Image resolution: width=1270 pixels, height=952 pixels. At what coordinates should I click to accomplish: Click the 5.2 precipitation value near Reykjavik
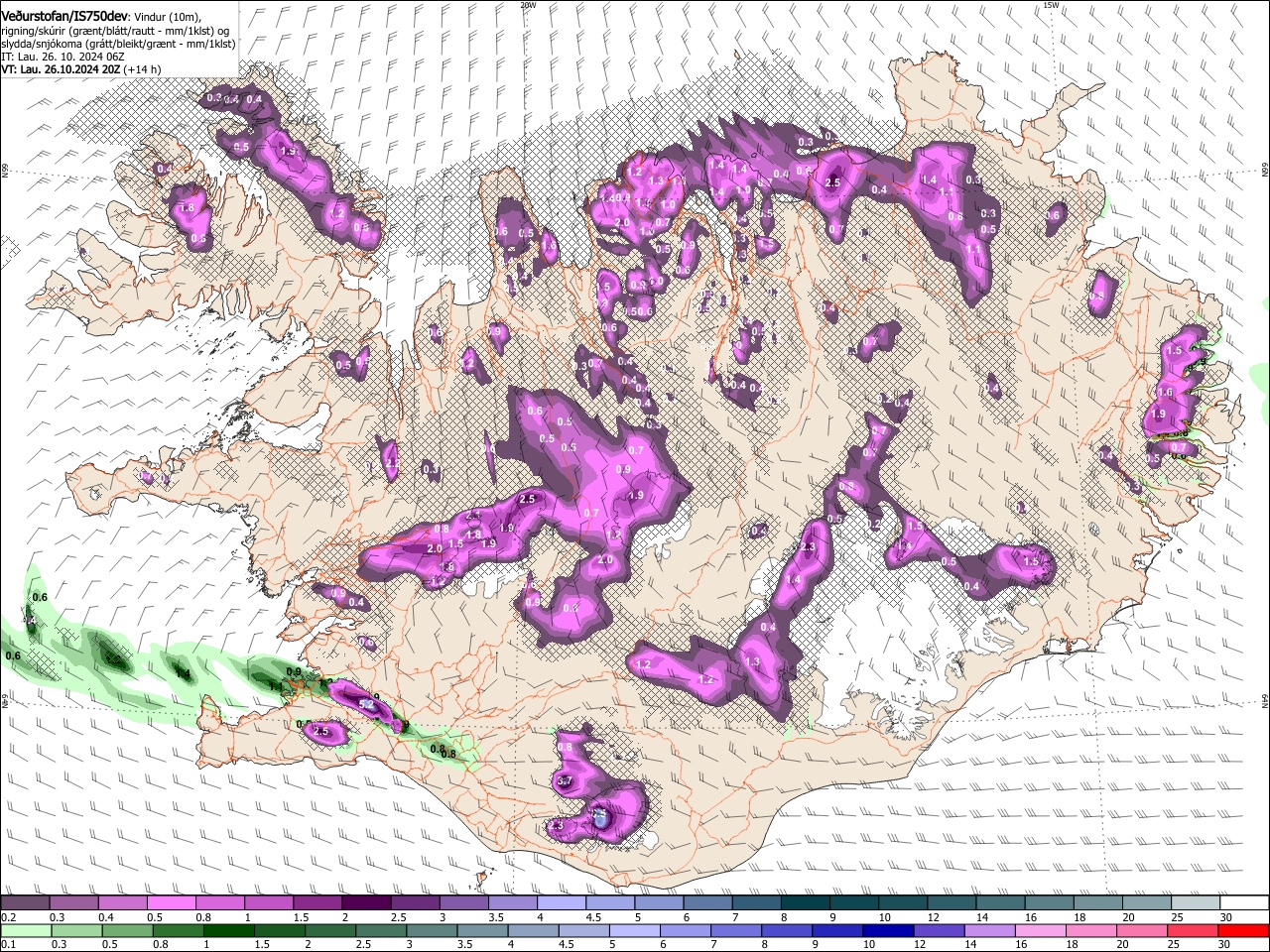click(x=365, y=705)
